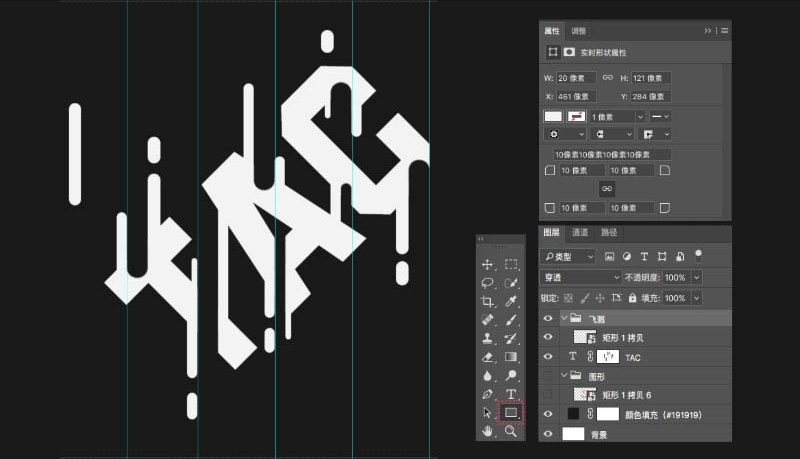Switch to the 调整 tab
This screenshot has height=459, width=800.
pos(578,31)
